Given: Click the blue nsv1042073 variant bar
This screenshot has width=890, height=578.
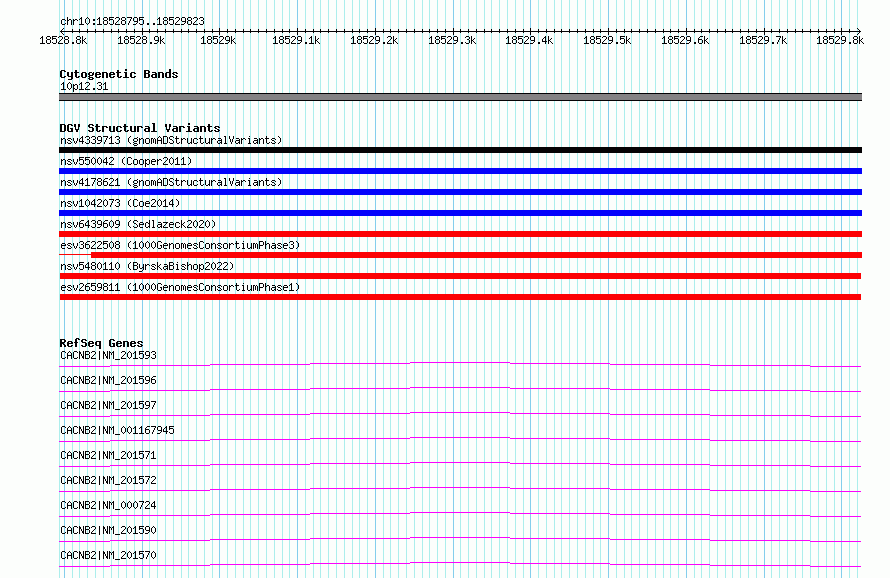Looking at the screenshot, I should (460, 213).
